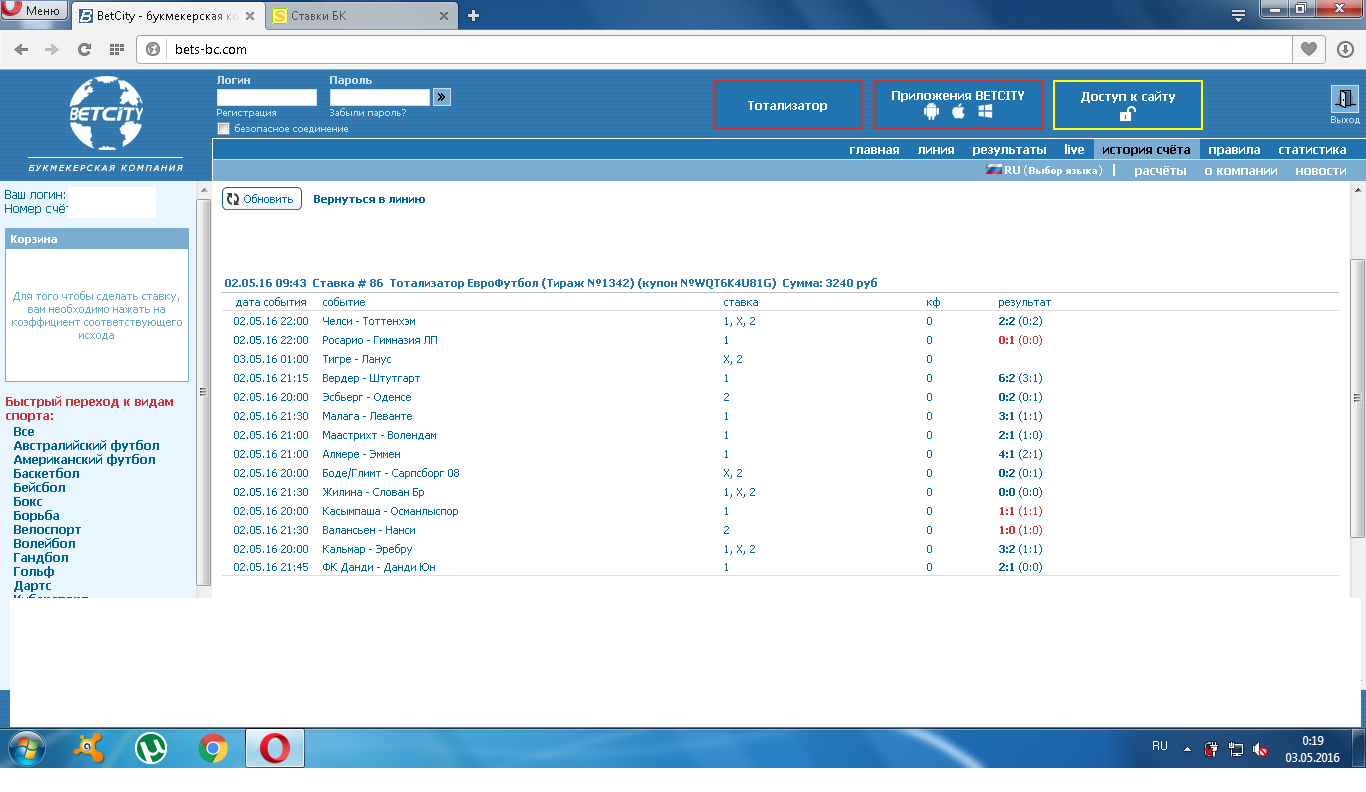Go to the линия menu item

(x=936, y=149)
